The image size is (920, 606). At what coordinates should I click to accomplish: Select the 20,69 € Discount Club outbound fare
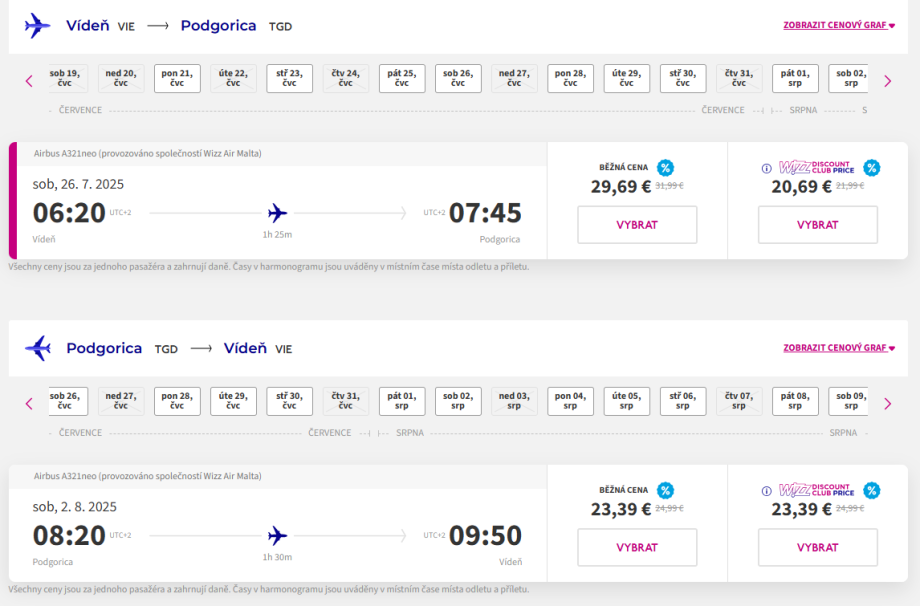[x=817, y=225]
